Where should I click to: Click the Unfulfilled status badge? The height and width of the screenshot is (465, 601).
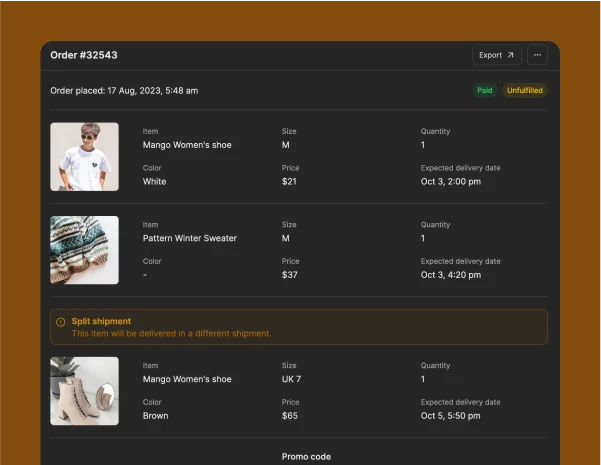pos(525,90)
